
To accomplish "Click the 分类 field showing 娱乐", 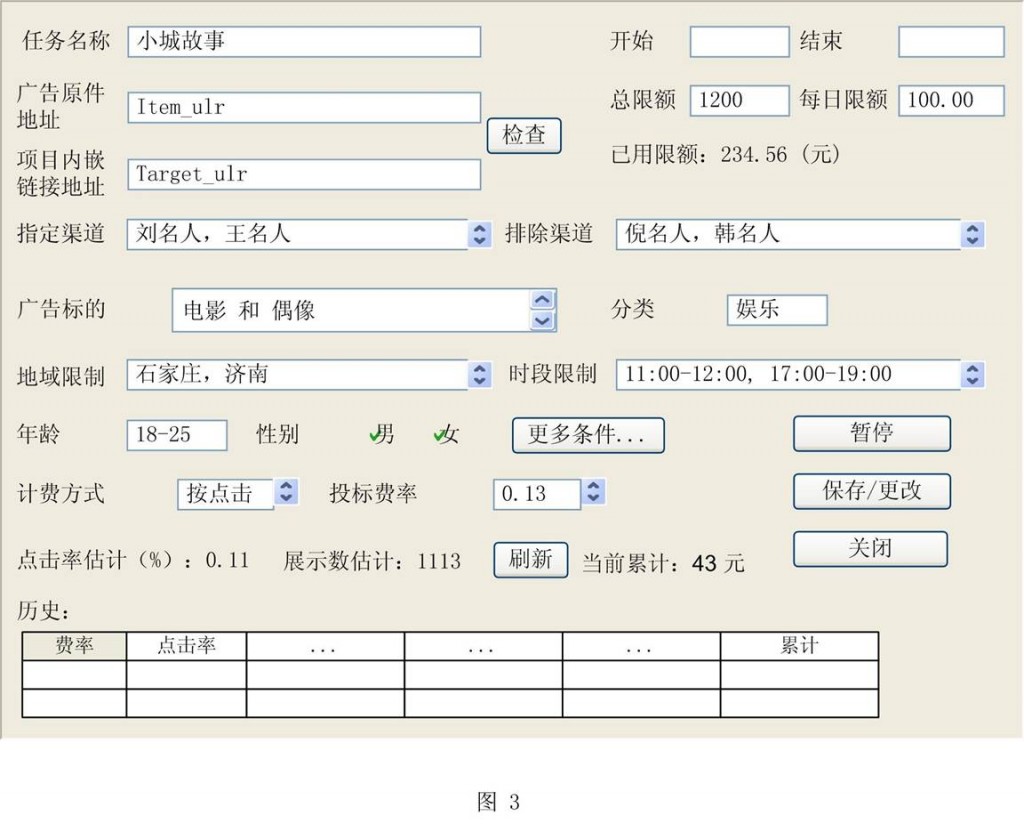I will (x=777, y=309).
